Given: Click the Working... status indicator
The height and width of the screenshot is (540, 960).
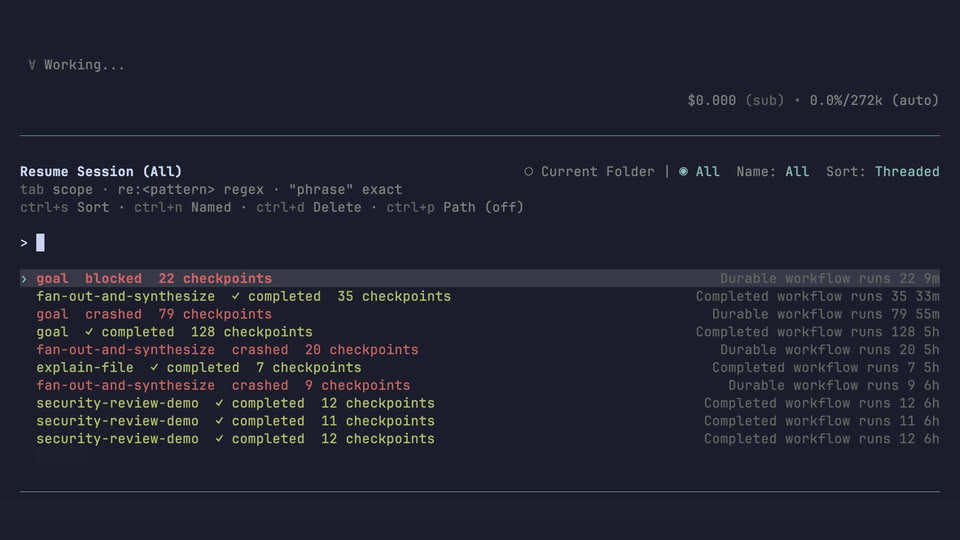Looking at the screenshot, I should [77, 65].
